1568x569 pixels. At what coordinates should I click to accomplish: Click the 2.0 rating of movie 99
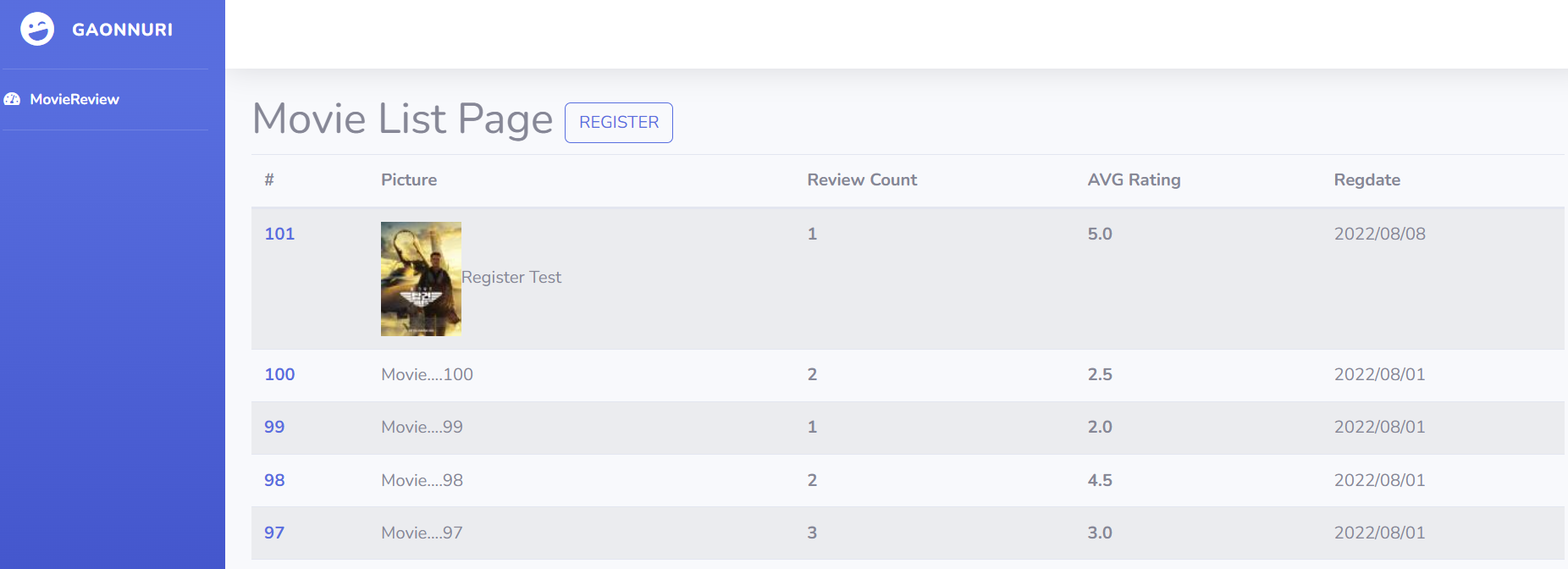[x=1100, y=427]
